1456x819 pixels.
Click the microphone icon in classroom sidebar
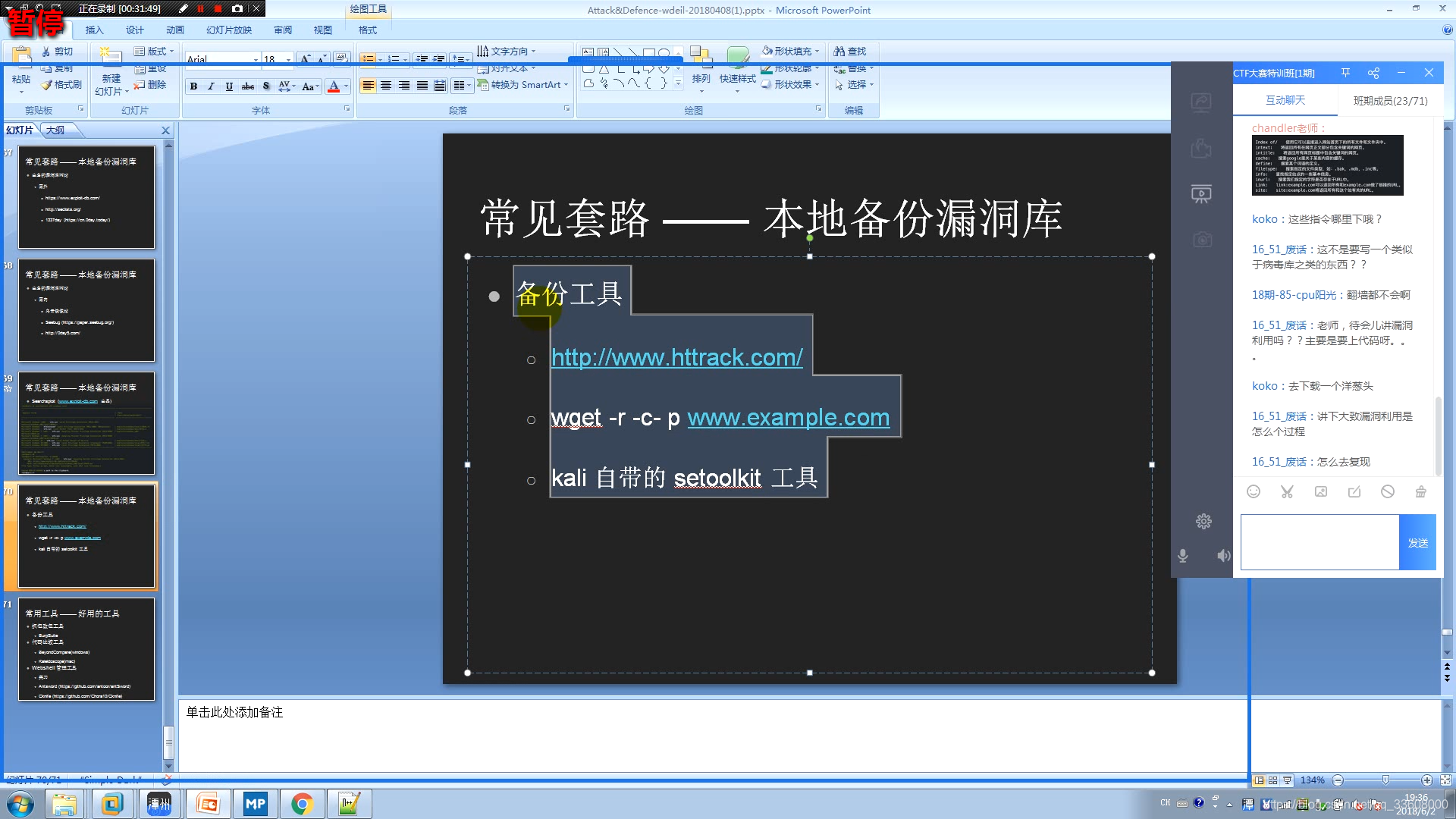[1182, 556]
